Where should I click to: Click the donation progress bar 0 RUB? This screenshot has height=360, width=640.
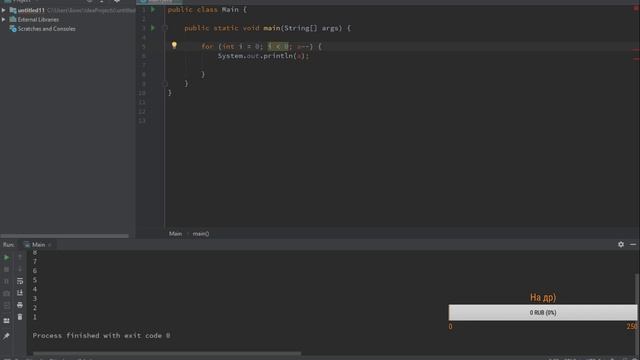coord(543,313)
